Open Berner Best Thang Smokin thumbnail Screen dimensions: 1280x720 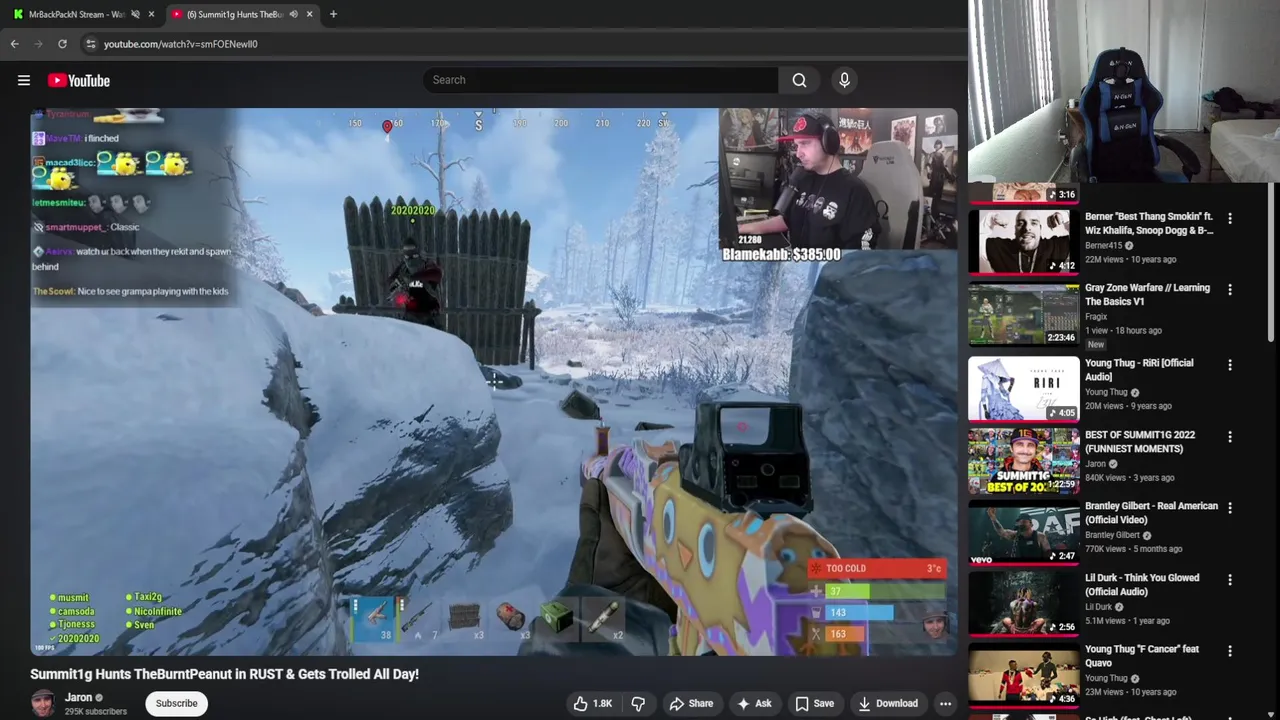click(x=1024, y=242)
